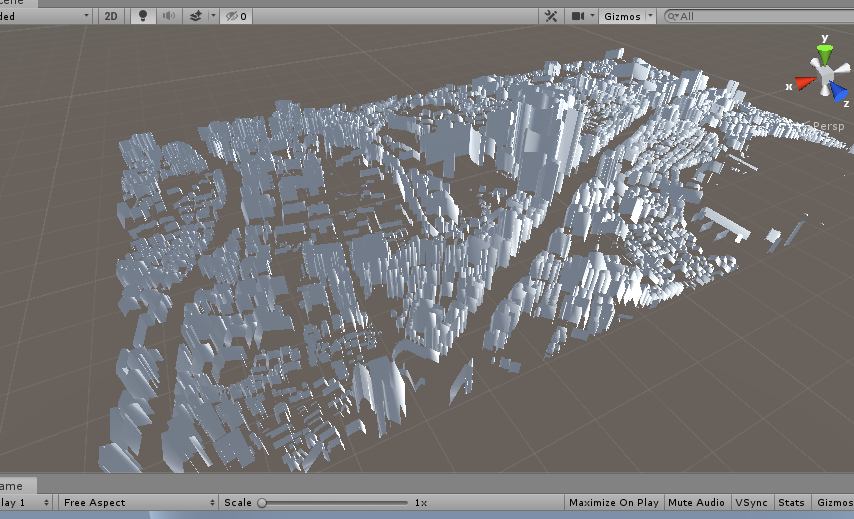Toggle Mute Audio in Game view
This screenshot has height=519, width=854.
click(696, 503)
